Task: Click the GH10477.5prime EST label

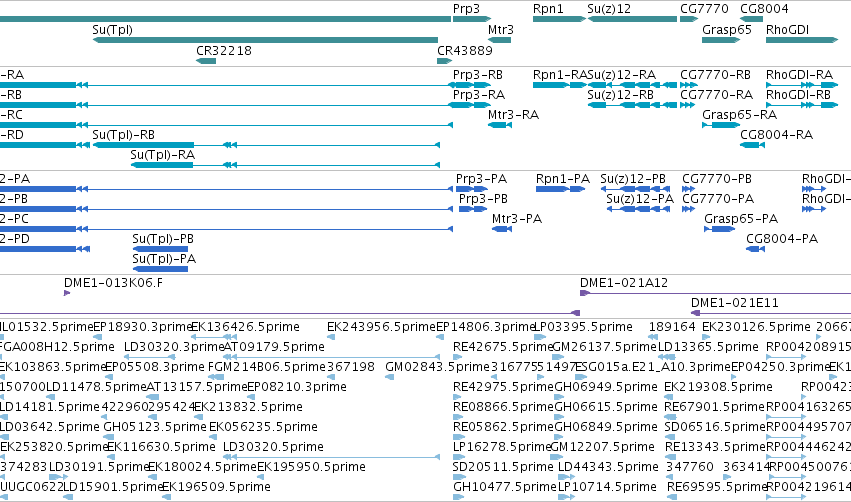Action: pos(505,488)
